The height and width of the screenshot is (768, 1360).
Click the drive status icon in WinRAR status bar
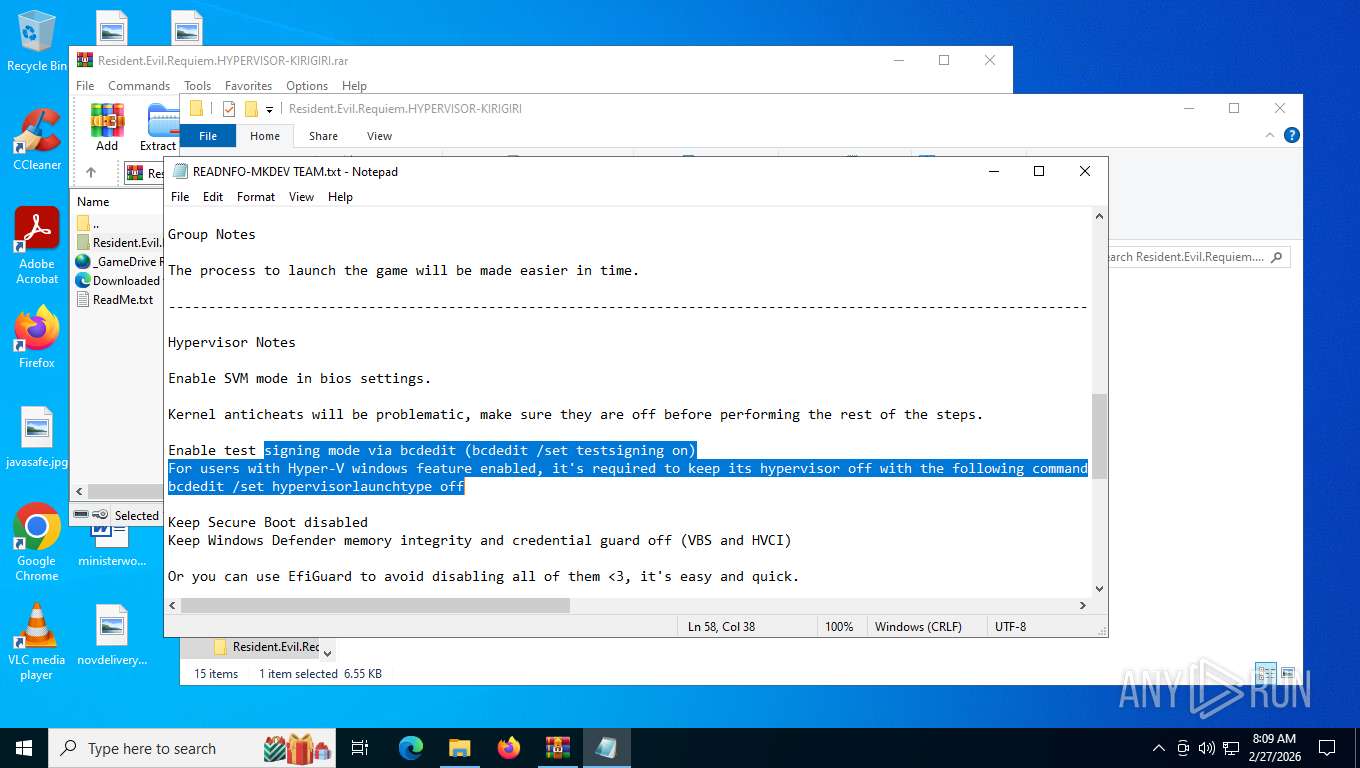click(82, 515)
